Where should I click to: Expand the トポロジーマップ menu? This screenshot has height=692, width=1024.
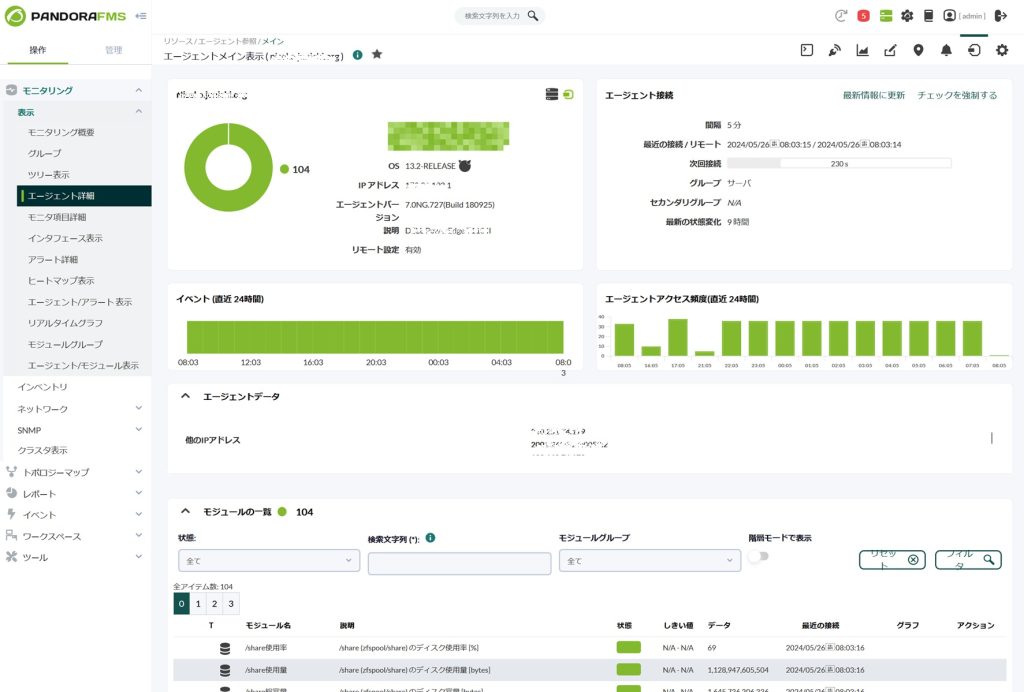click(138, 471)
